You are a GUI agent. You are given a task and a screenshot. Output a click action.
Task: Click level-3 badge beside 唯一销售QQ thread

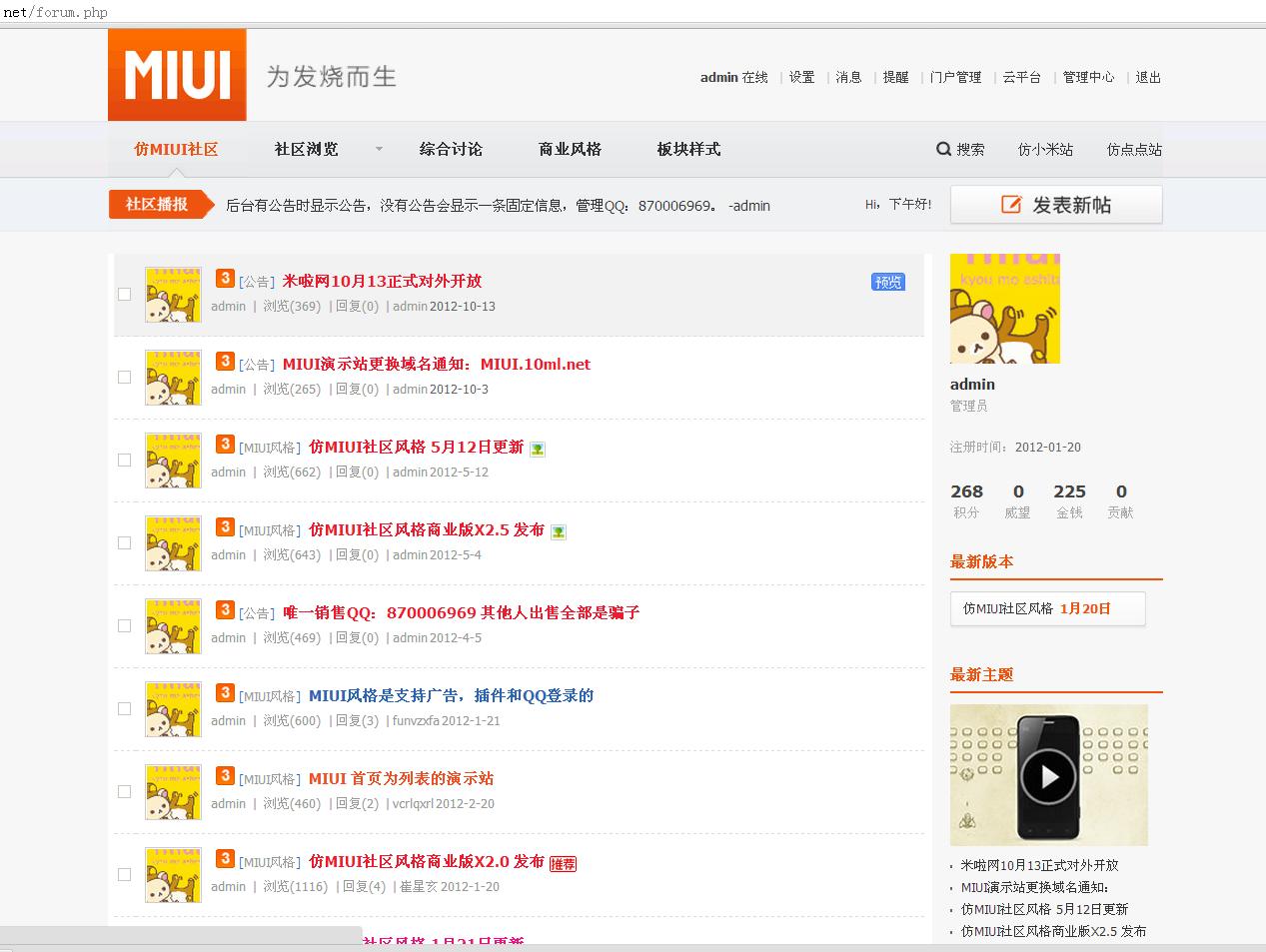pos(225,609)
